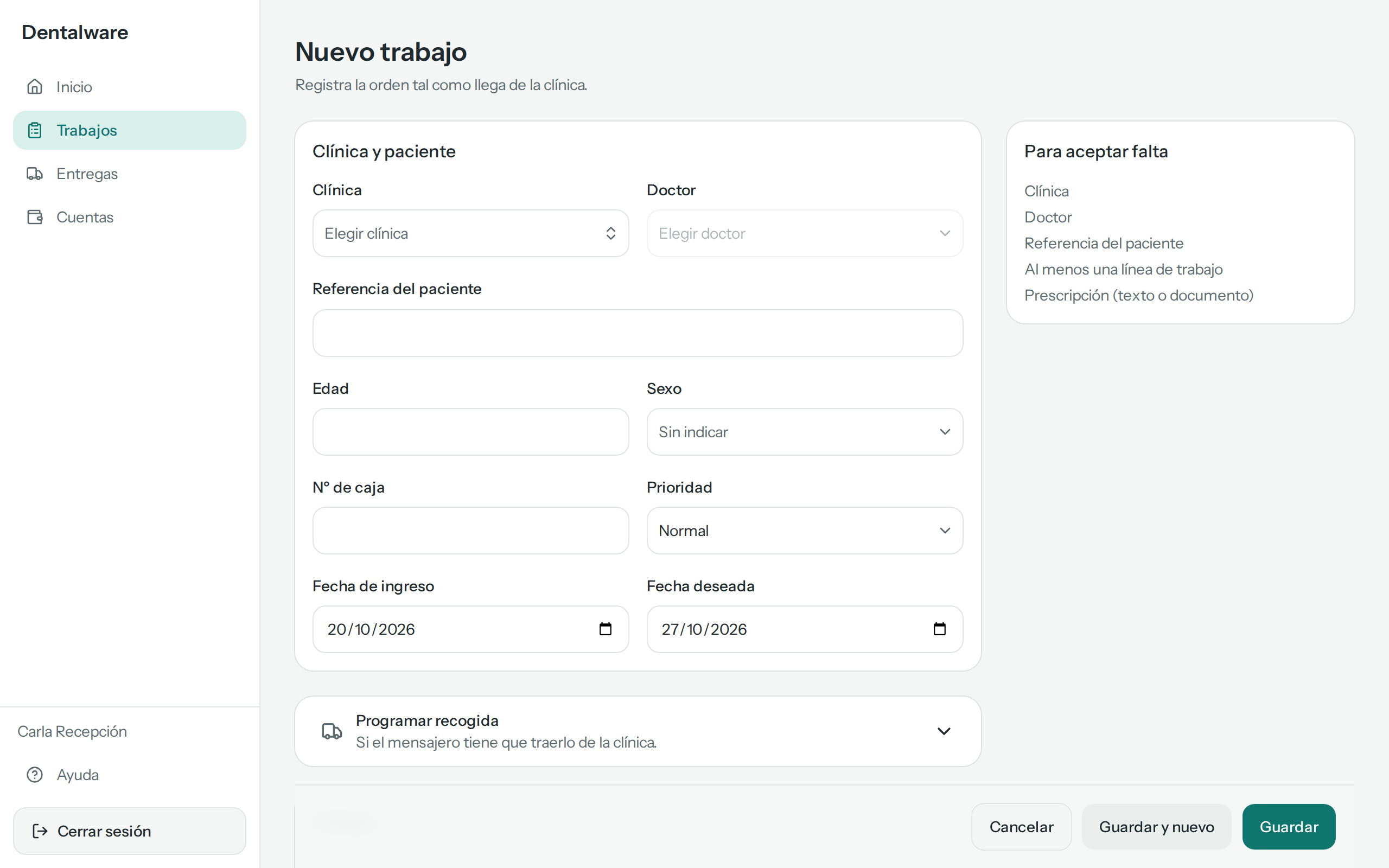Open the Sexo dropdown showing Sin indicar
The height and width of the screenshot is (868, 1389).
click(805, 432)
